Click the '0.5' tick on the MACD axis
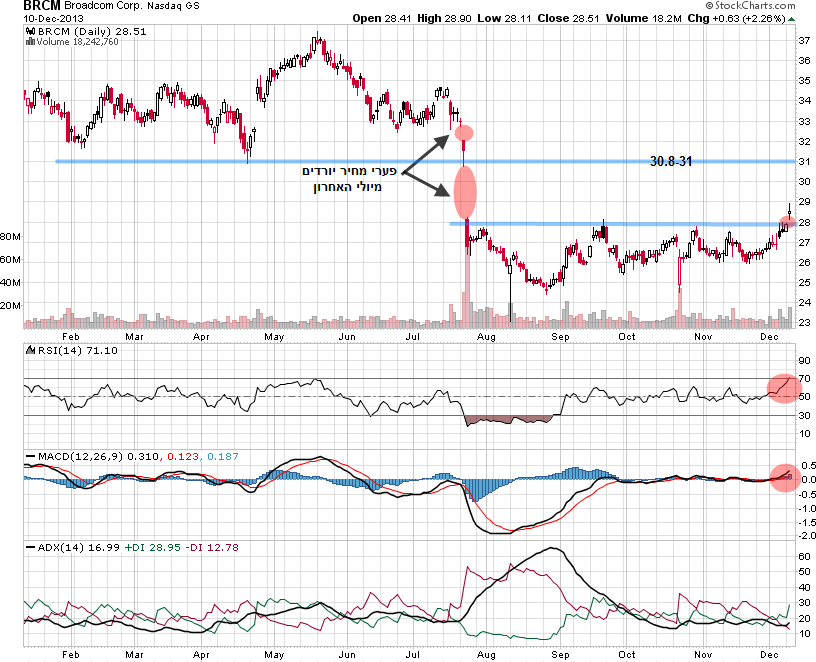The width and height of the screenshot is (816, 662). click(808, 465)
